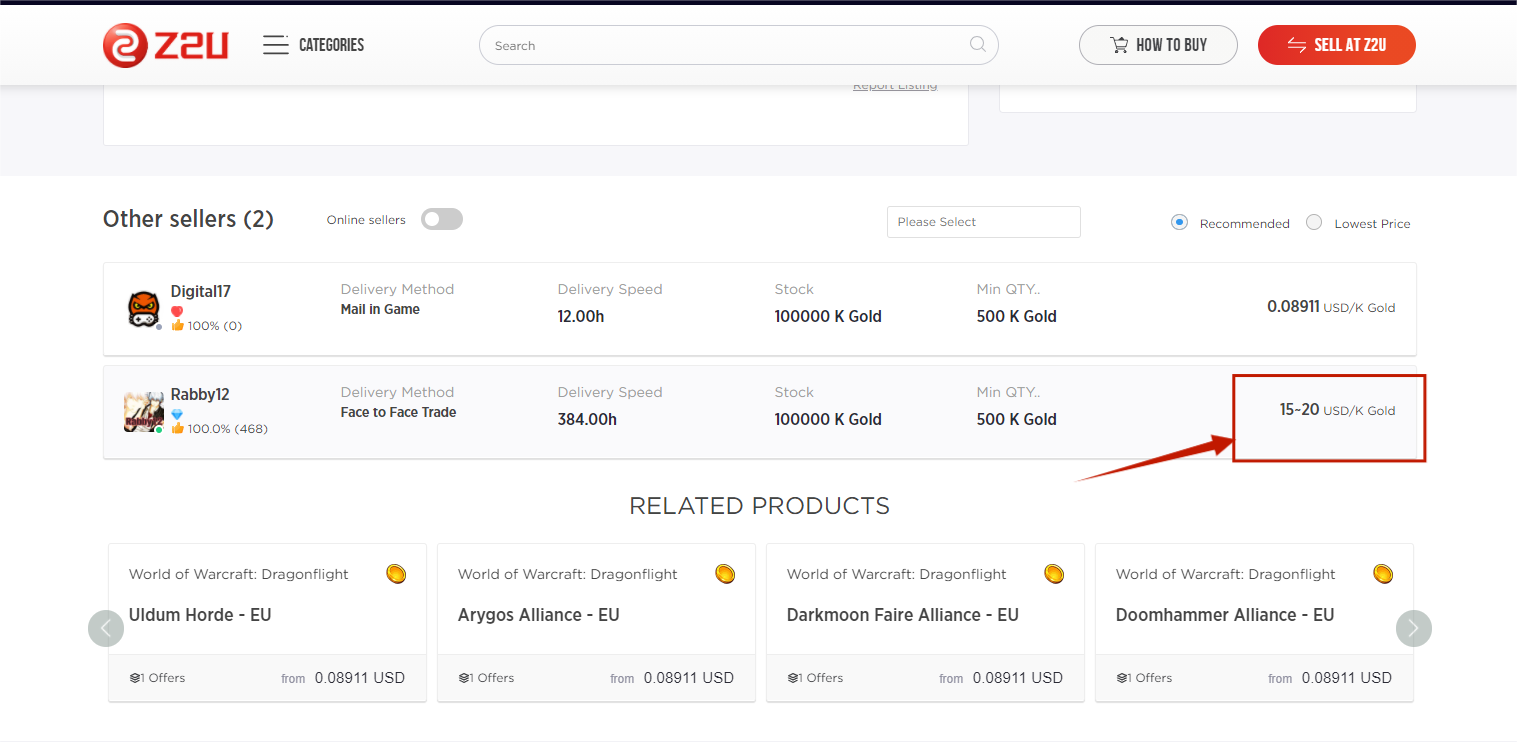Screen dimensions: 1517x742
Task: Click the Sell at Z2U button
Action: pyautogui.click(x=1336, y=45)
